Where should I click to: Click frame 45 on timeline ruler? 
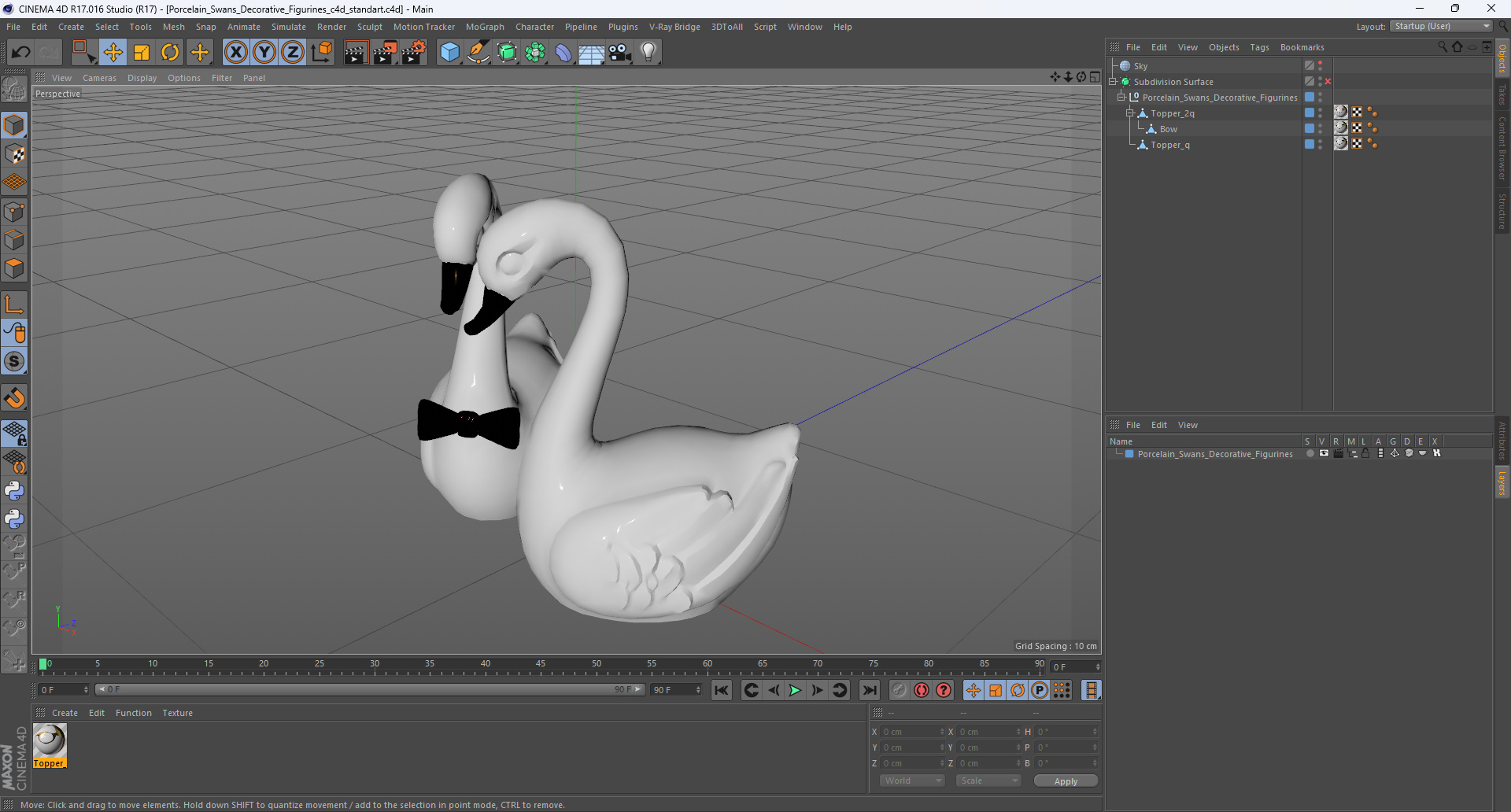(x=541, y=666)
